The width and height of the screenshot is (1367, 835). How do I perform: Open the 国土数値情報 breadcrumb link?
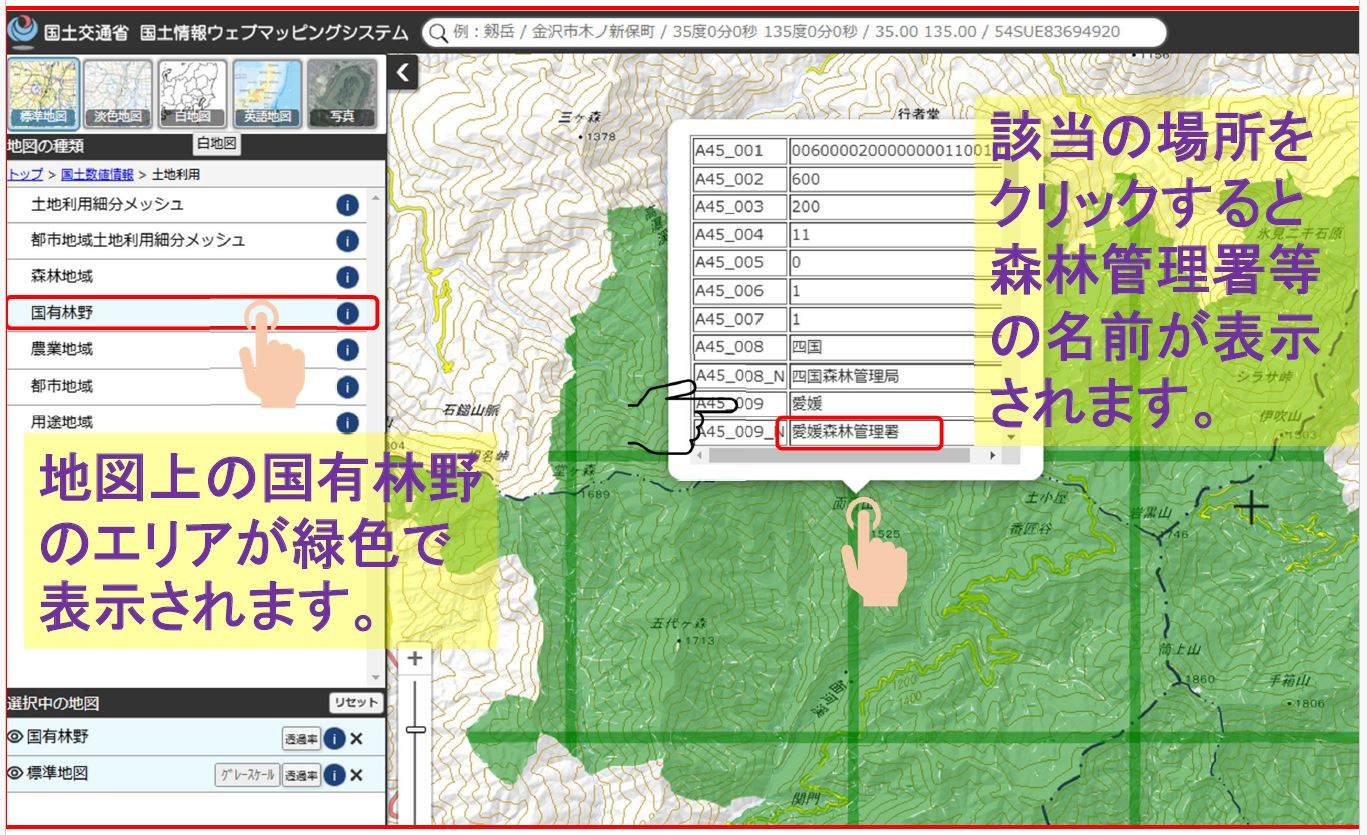[97, 174]
